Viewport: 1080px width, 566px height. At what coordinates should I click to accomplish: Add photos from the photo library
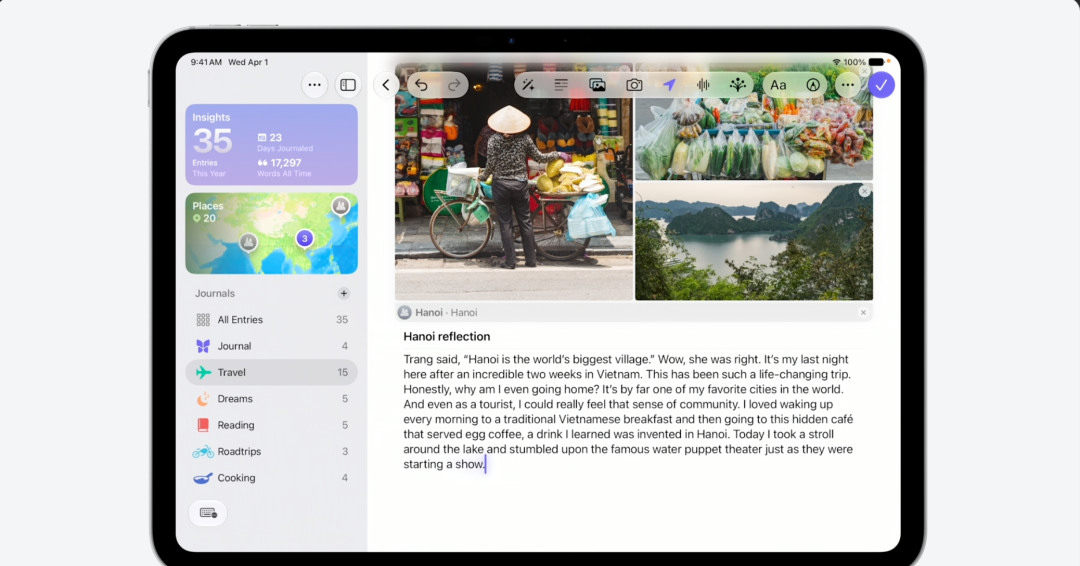597,85
